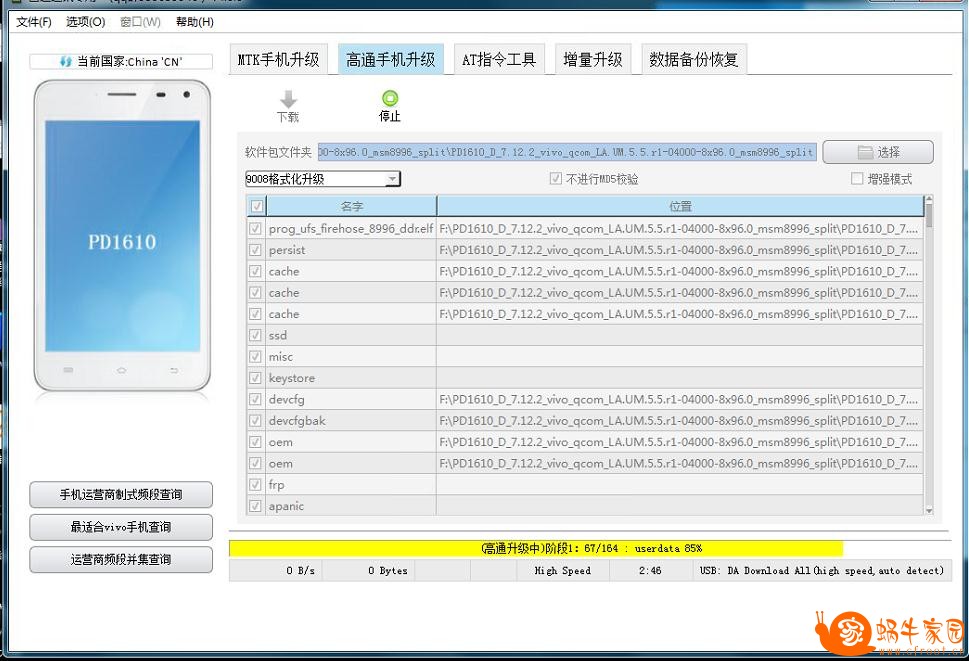The width and height of the screenshot is (969, 661).
Task: Click the 选择 folder browse button
Action: point(878,152)
